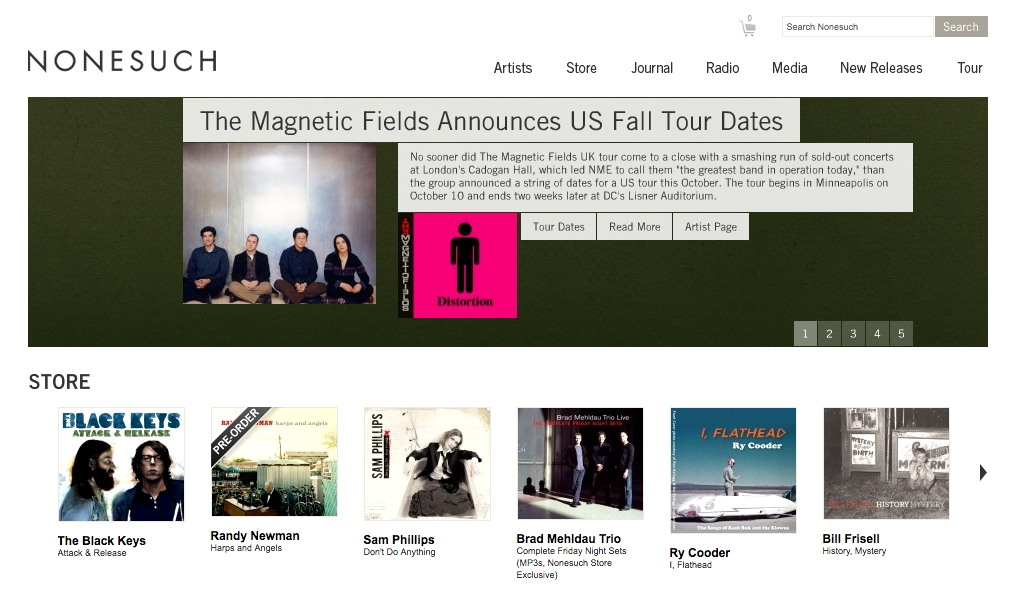Image resolution: width=1015 pixels, height=603 pixels.
Task: Switch to the Tour section
Action: (969, 68)
